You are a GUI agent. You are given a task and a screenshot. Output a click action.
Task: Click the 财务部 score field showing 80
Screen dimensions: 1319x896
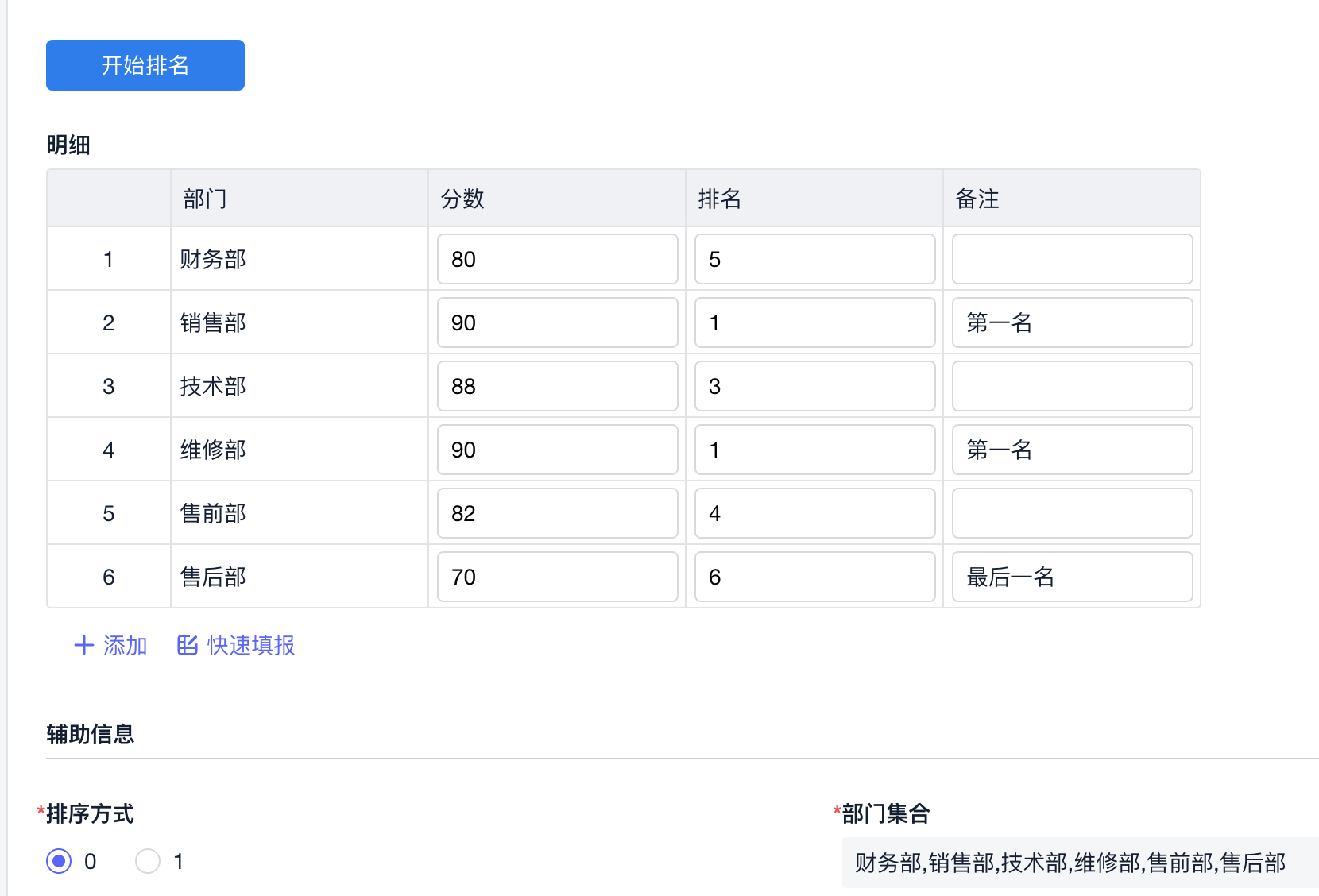pyautogui.click(x=557, y=259)
